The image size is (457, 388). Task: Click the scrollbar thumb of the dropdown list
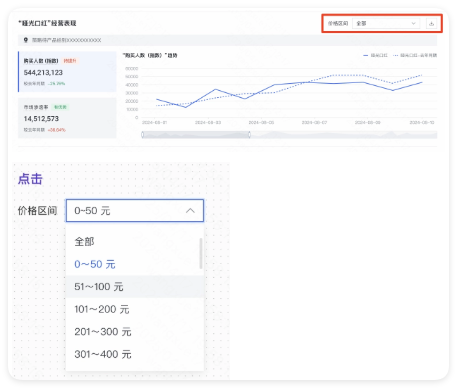point(201,253)
